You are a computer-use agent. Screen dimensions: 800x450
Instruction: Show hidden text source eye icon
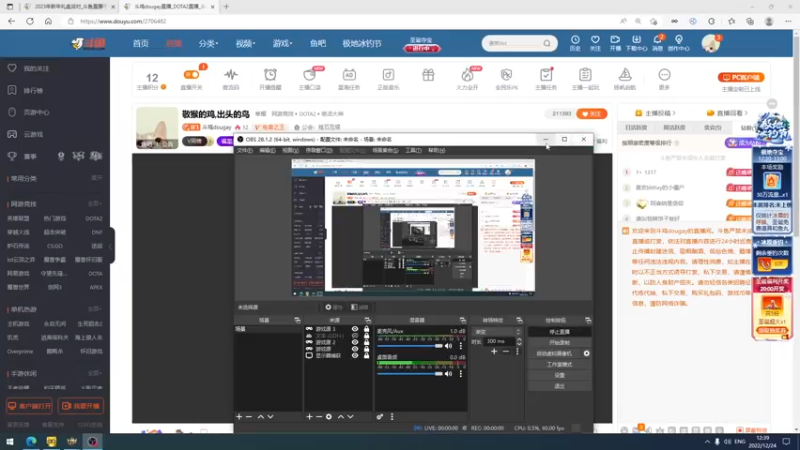click(355, 336)
